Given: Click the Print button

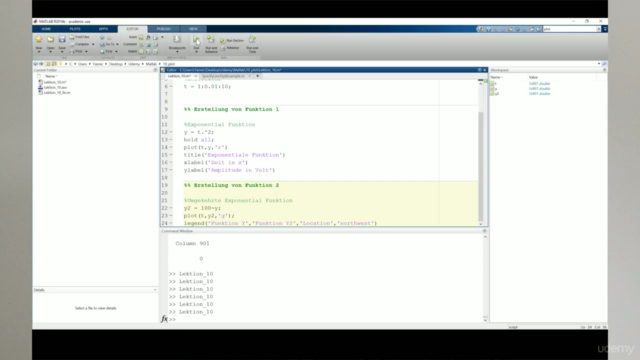Looking at the screenshot, I should click(x=76, y=51).
